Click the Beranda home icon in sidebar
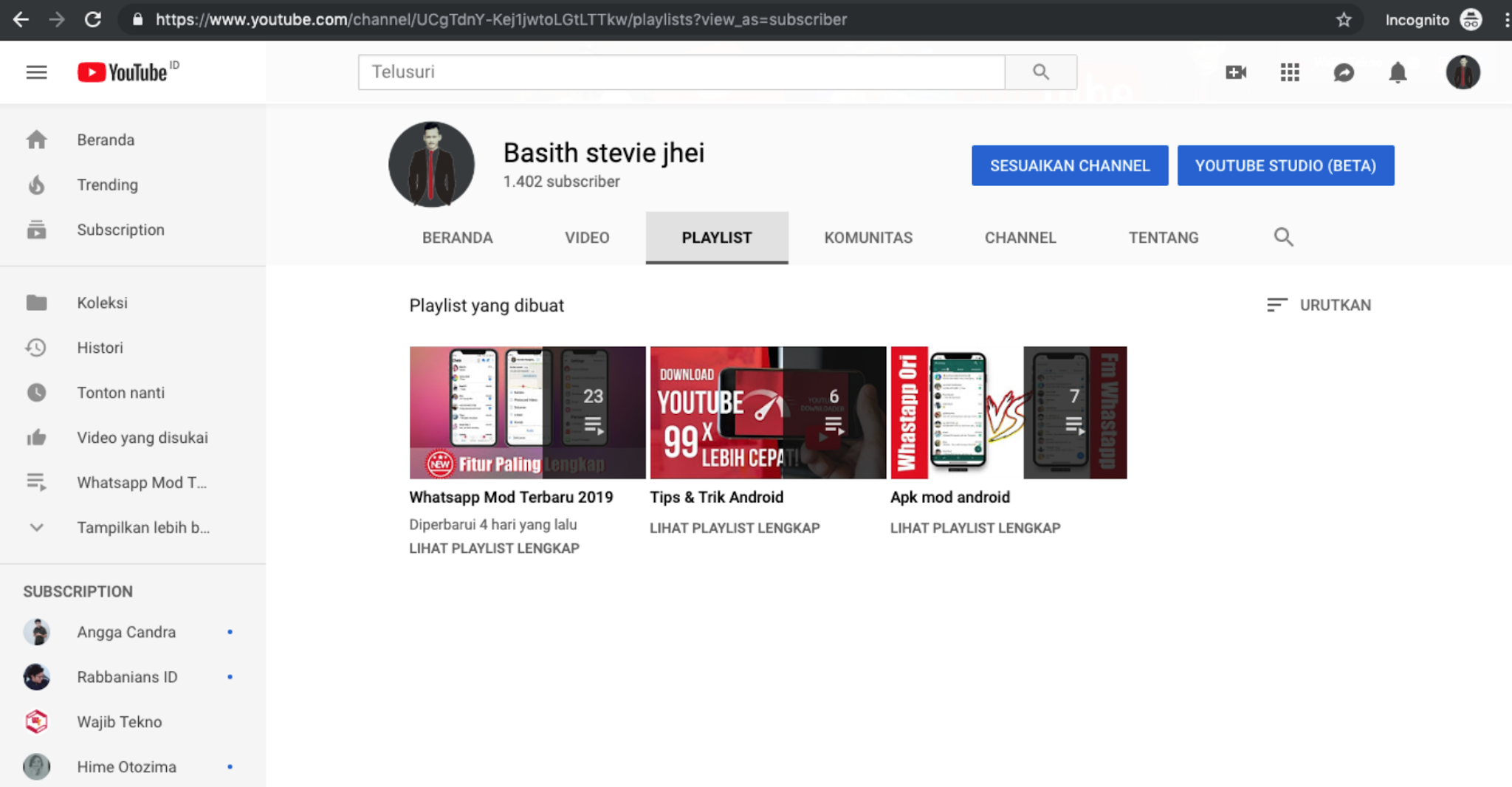 pyautogui.click(x=36, y=140)
